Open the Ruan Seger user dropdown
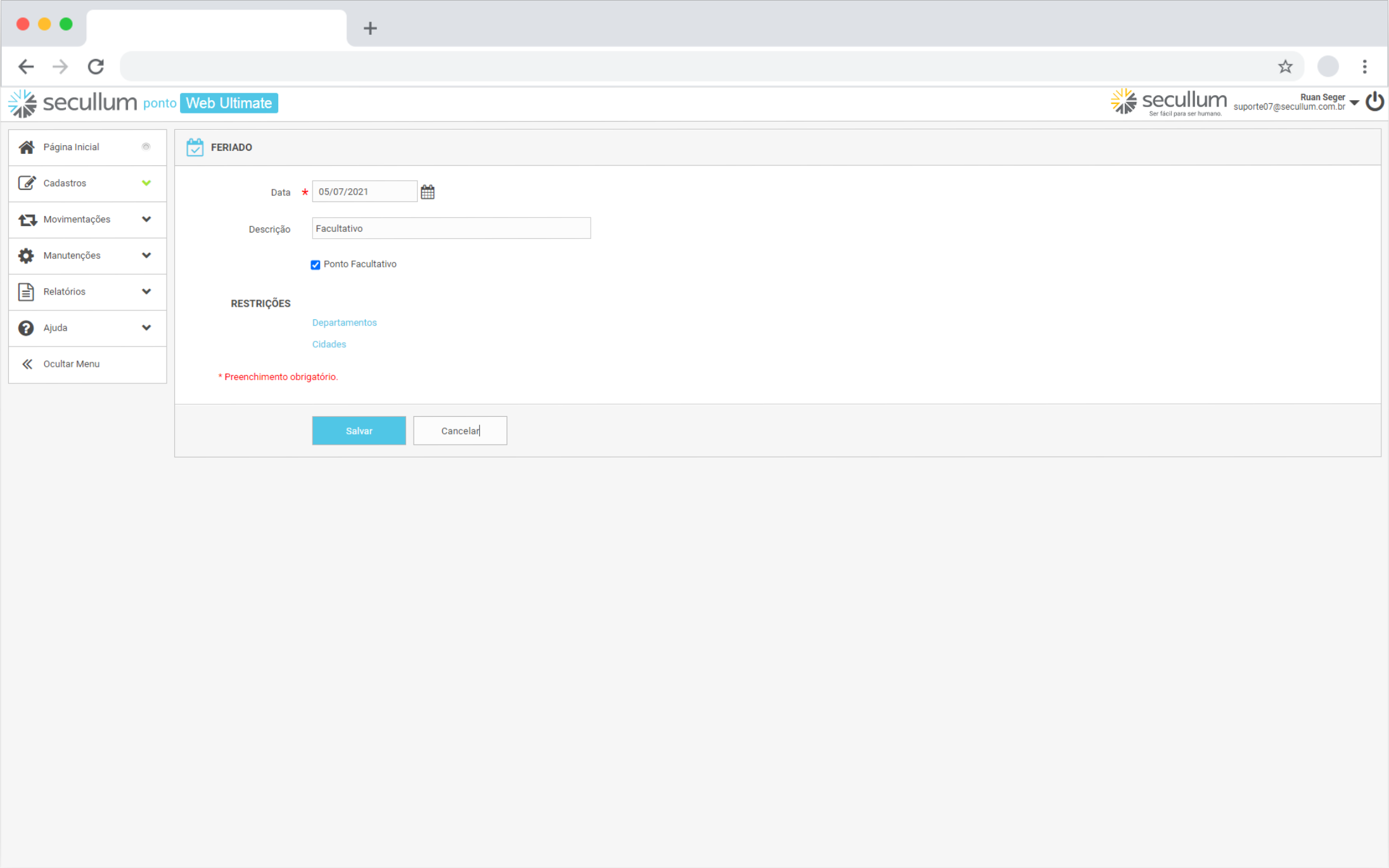The width and height of the screenshot is (1389, 868). coord(1354,103)
